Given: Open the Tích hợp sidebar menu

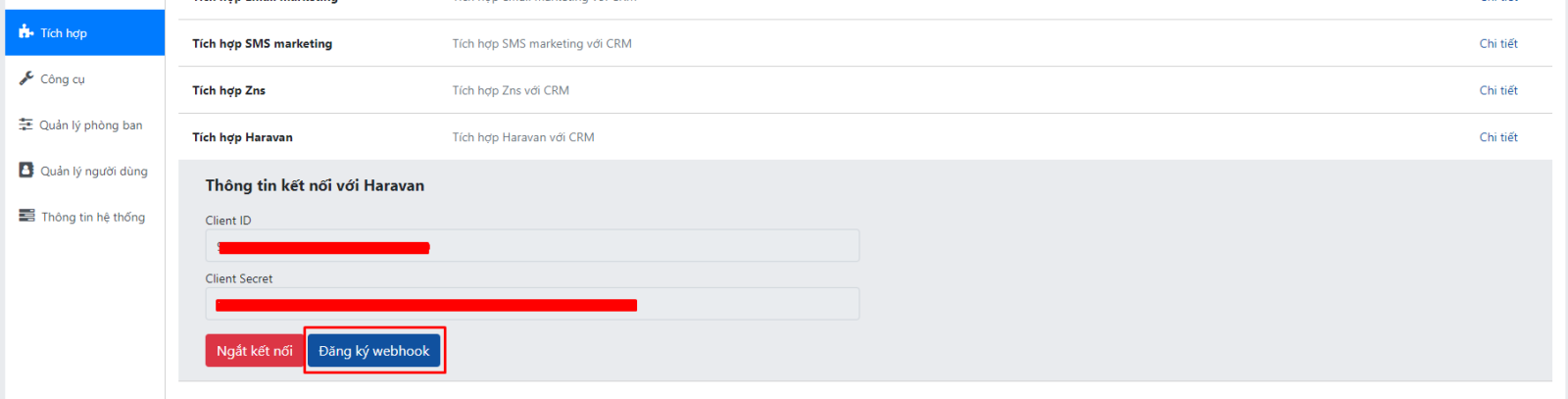Looking at the screenshot, I should click(64, 33).
